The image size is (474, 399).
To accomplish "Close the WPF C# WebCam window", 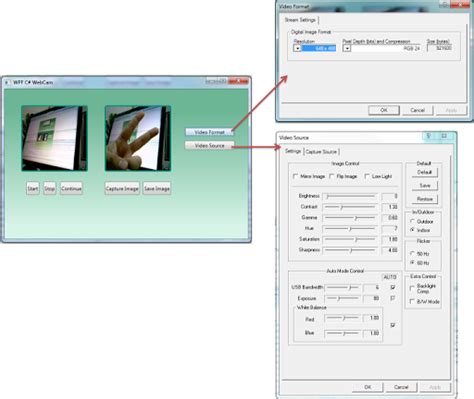I will pyautogui.click(x=239, y=81).
